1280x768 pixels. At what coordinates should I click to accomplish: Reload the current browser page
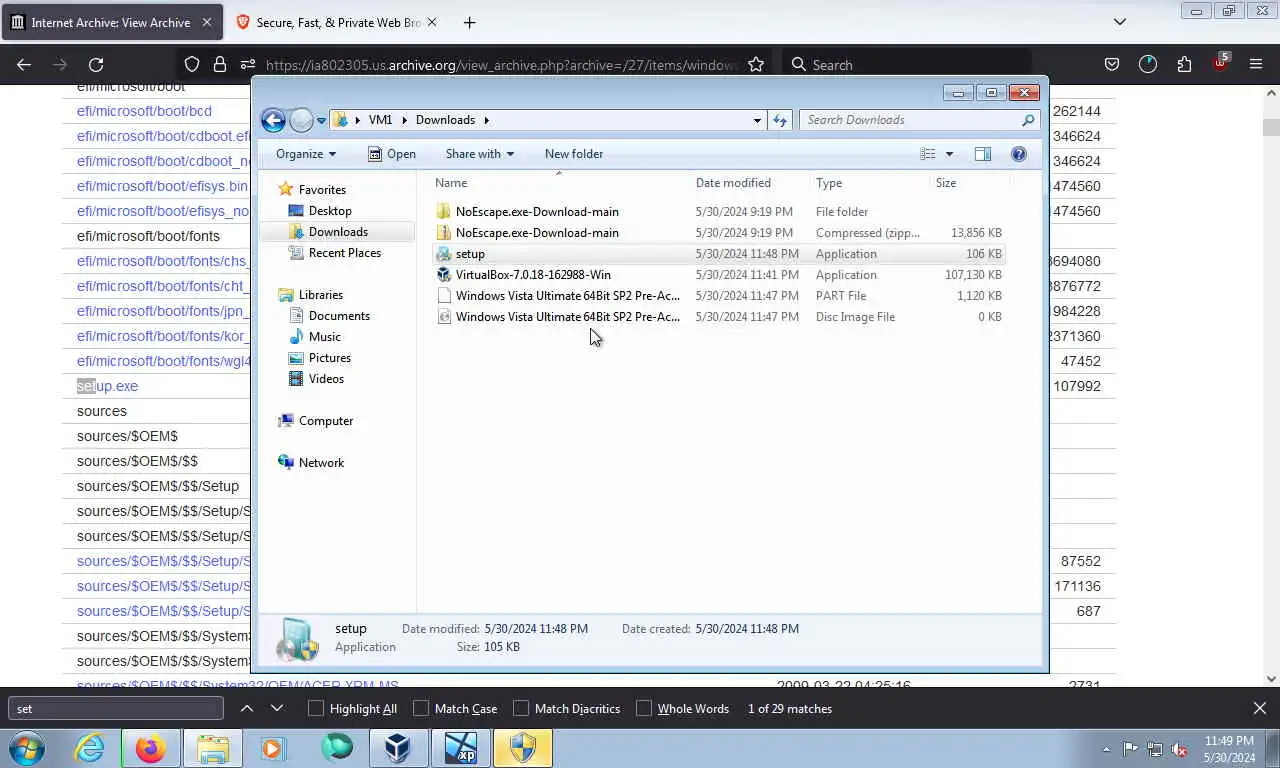(x=96, y=65)
